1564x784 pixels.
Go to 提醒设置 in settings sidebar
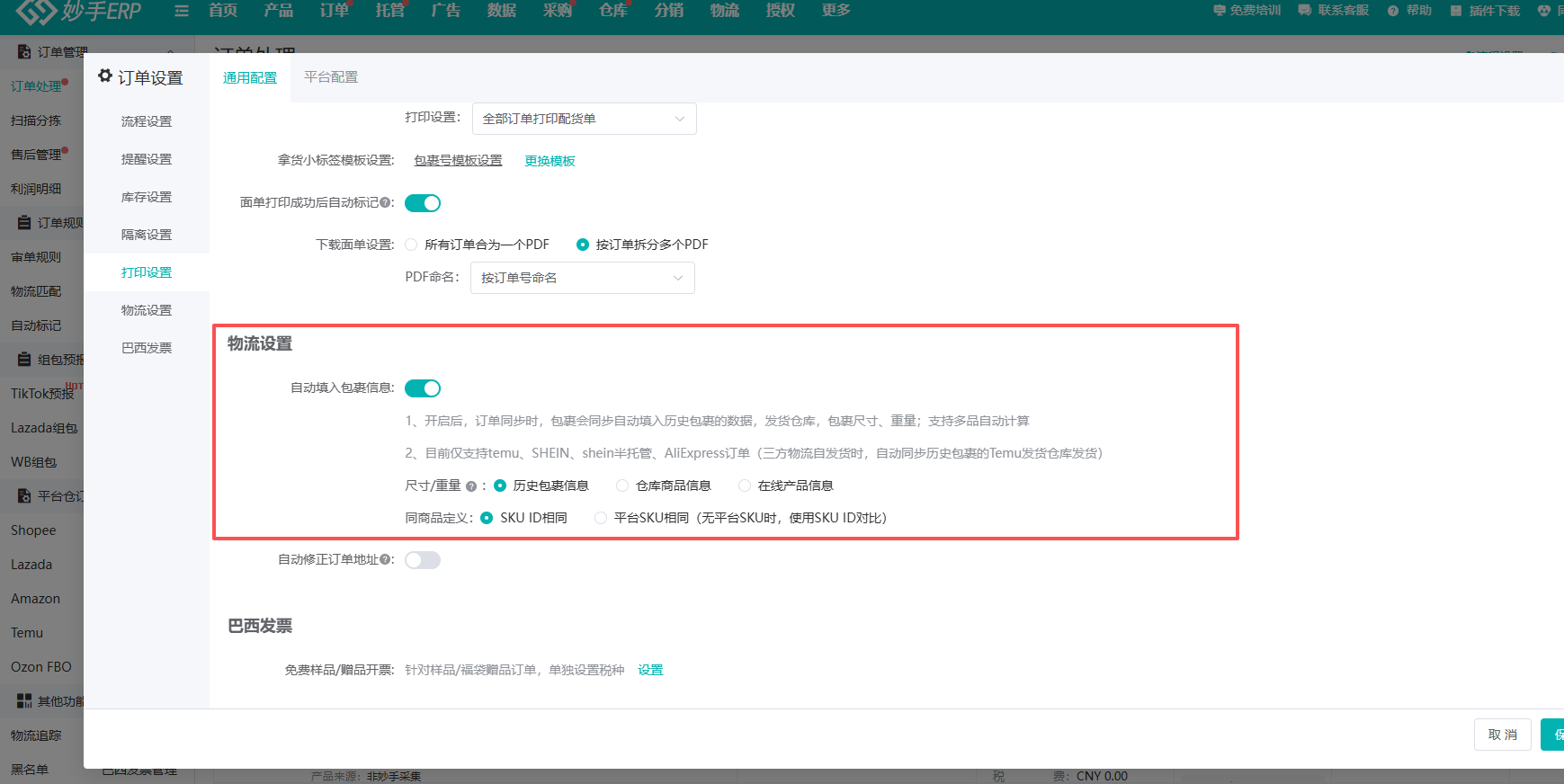coord(147,159)
